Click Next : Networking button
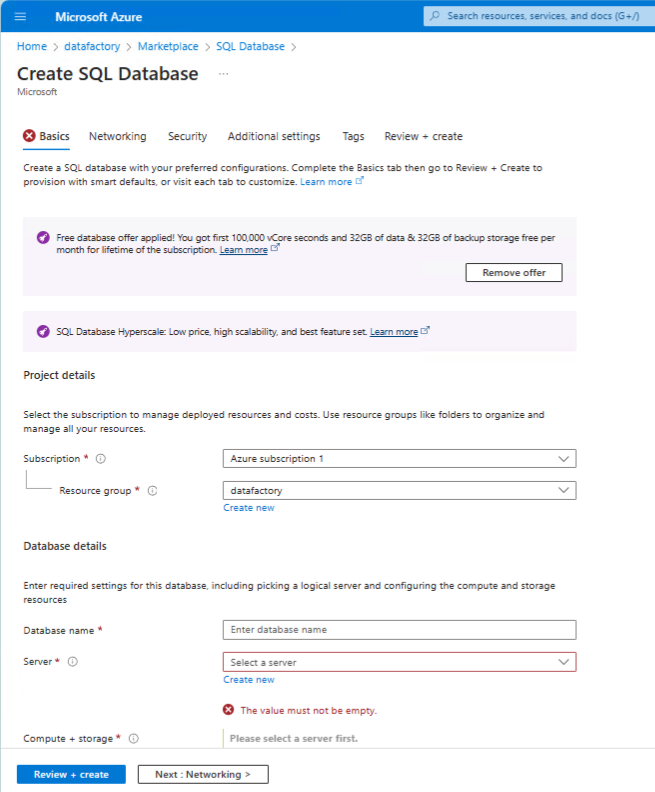The height and width of the screenshot is (792, 655). pos(203,774)
